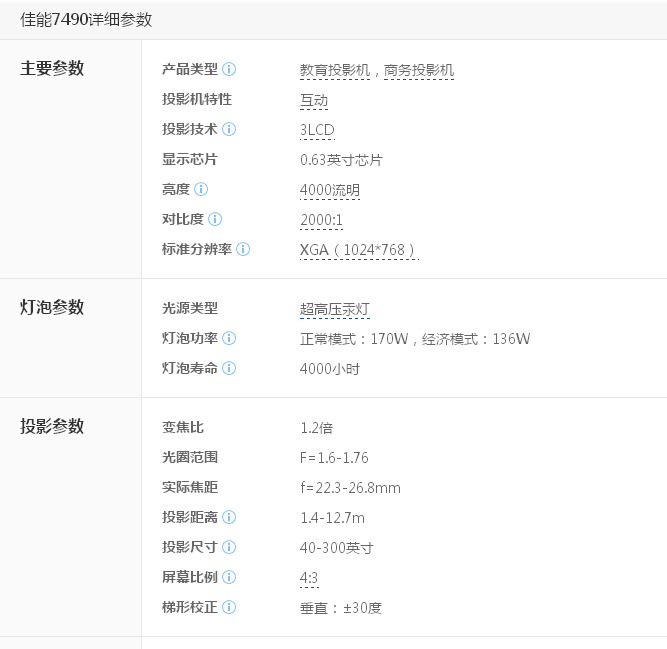Click info icon beside 对比度
Screen dimensions: 667x649
click(215, 219)
